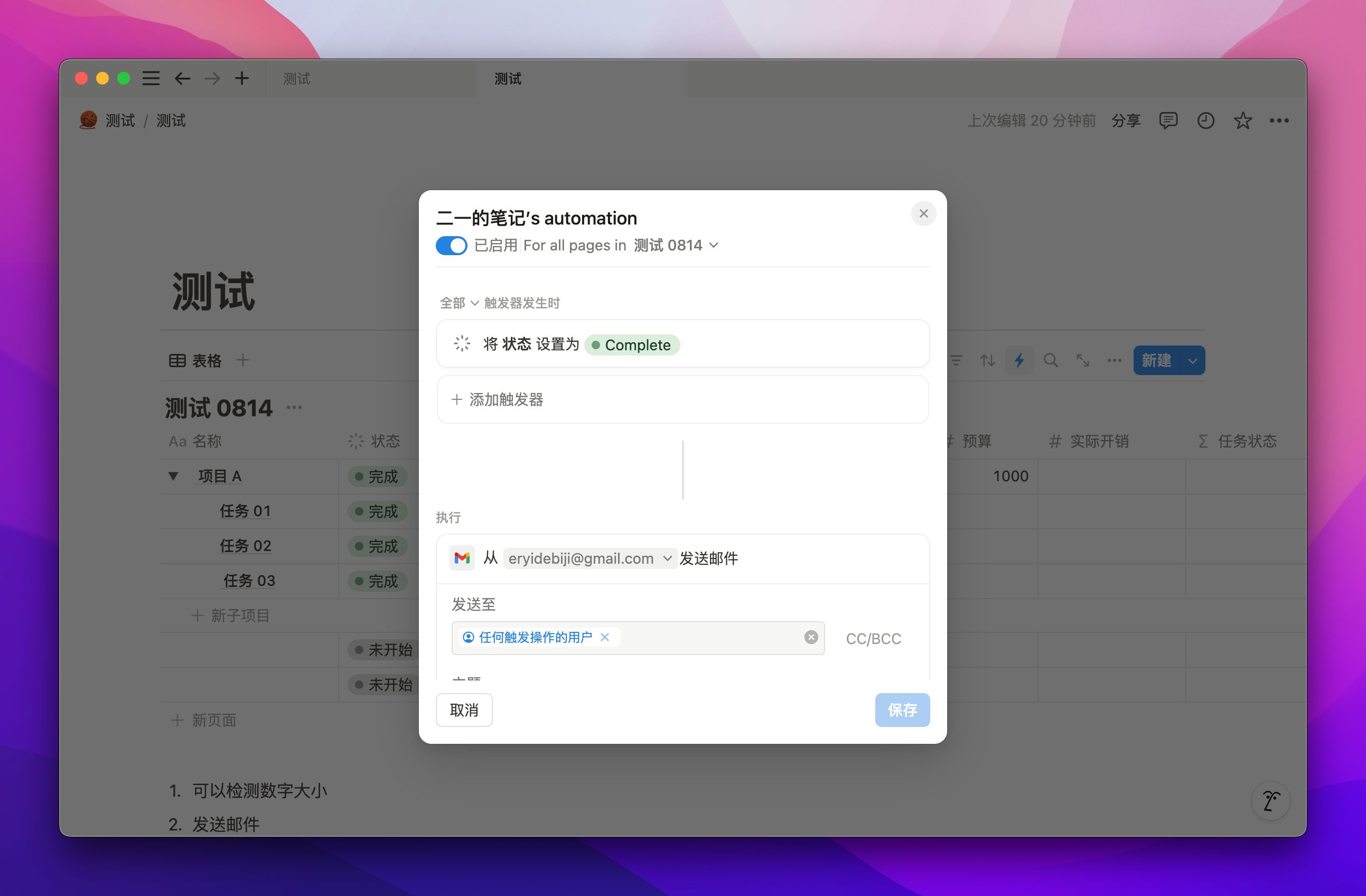Image resolution: width=1366 pixels, height=896 pixels.
Task: Click the Gmail icon in action row
Action: tap(462, 558)
